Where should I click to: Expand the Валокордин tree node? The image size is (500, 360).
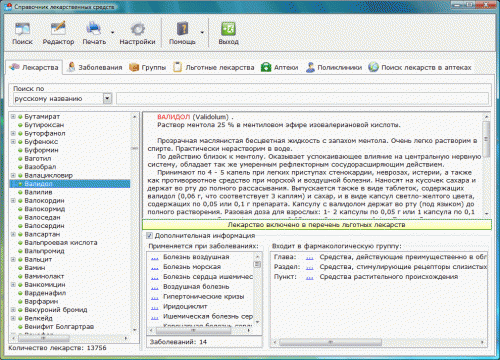click(13, 201)
